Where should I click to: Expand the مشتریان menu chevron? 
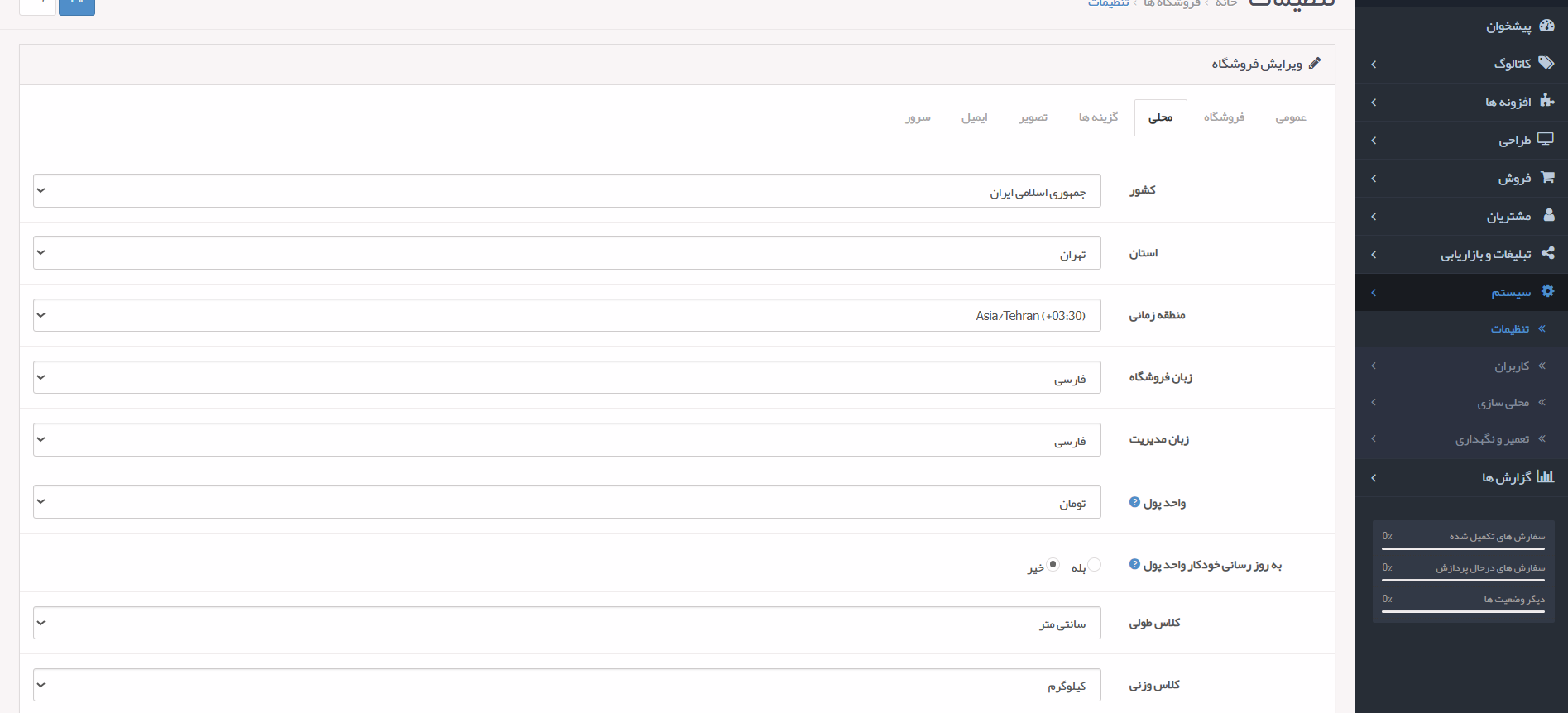[x=1374, y=217]
